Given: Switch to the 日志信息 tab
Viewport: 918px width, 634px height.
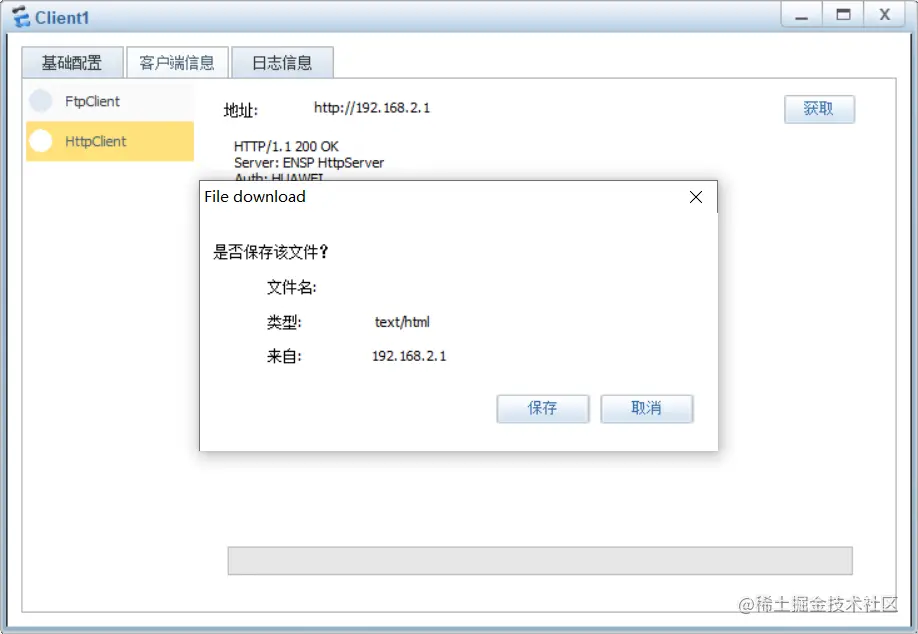Looking at the screenshot, I should coord(282,63).
